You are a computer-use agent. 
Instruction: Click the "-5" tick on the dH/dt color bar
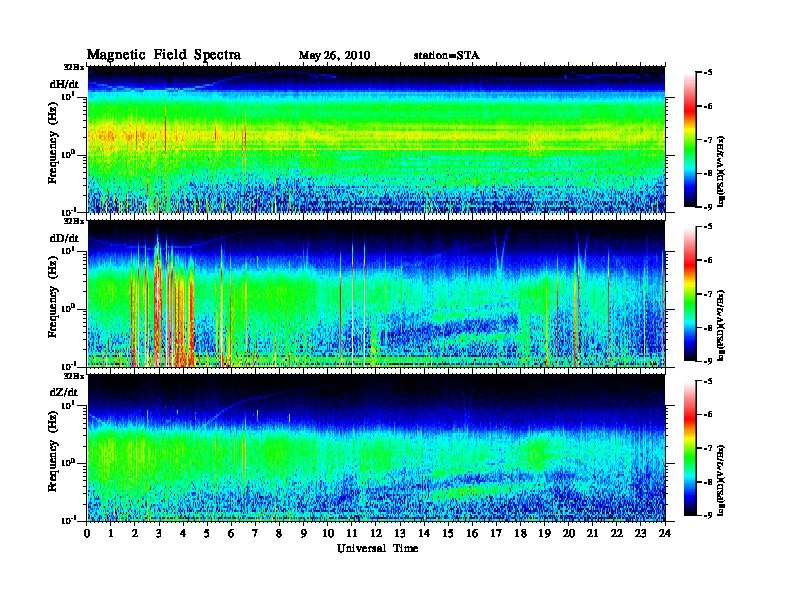(x=708, y=73)
